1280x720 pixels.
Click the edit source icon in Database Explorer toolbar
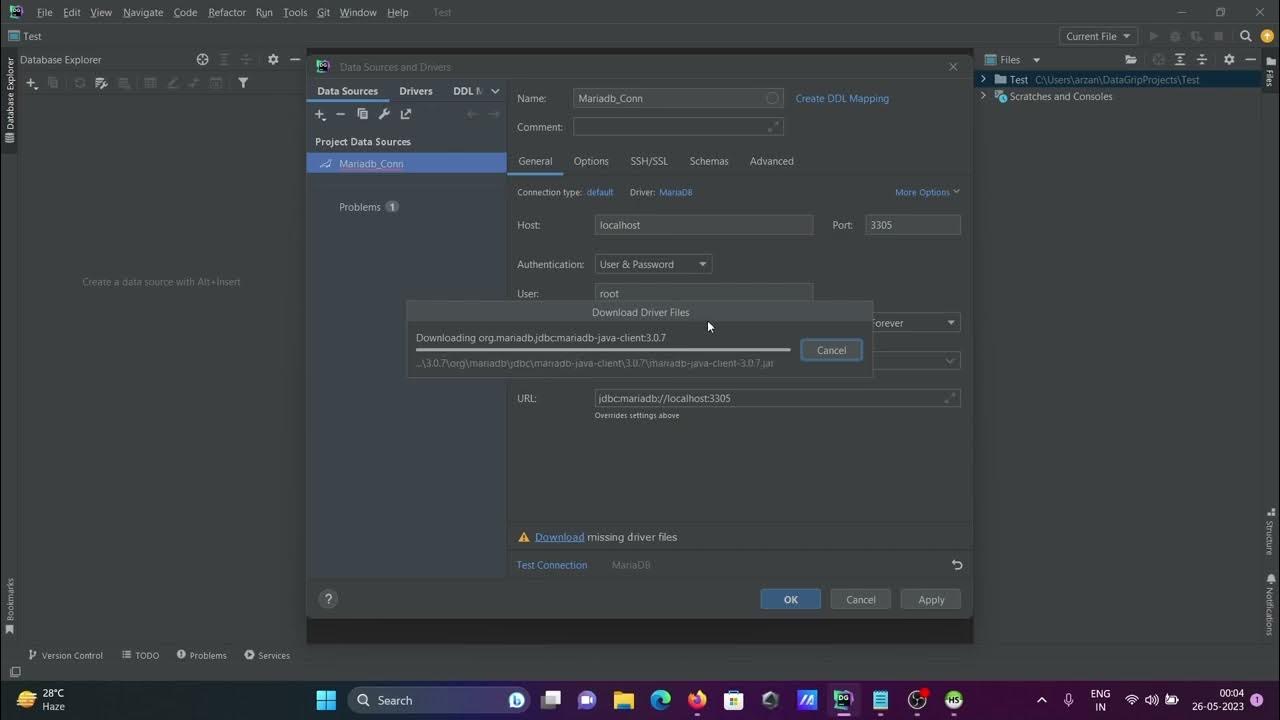pos(101,83)
